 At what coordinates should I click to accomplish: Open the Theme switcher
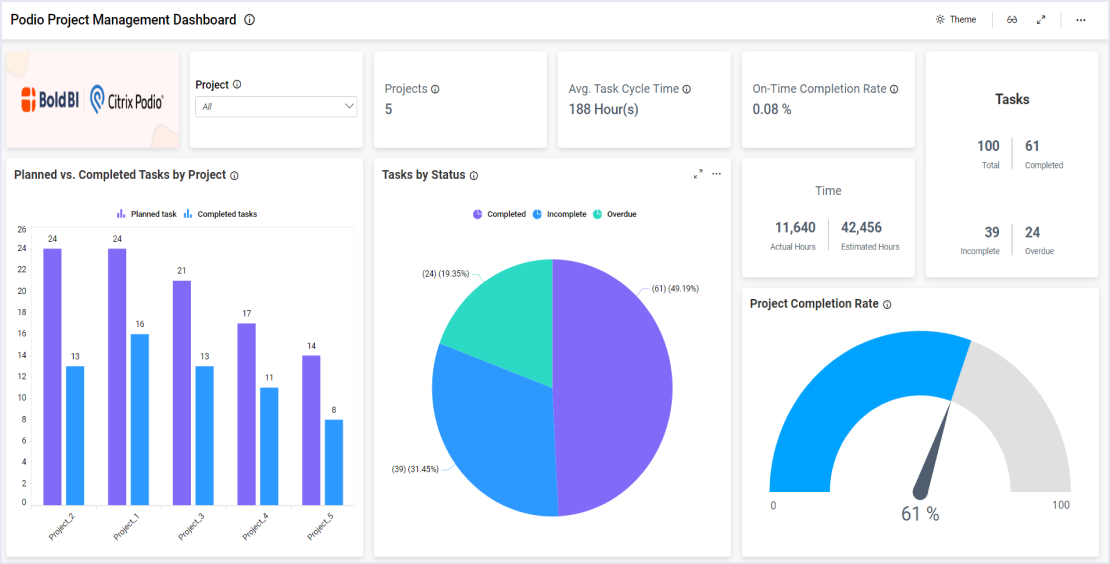click(x=955, y=20)
